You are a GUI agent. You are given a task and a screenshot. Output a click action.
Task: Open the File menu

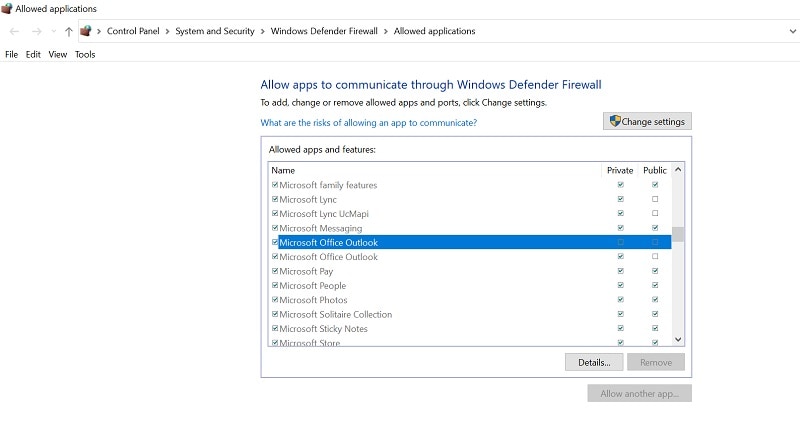click(12, 54)
